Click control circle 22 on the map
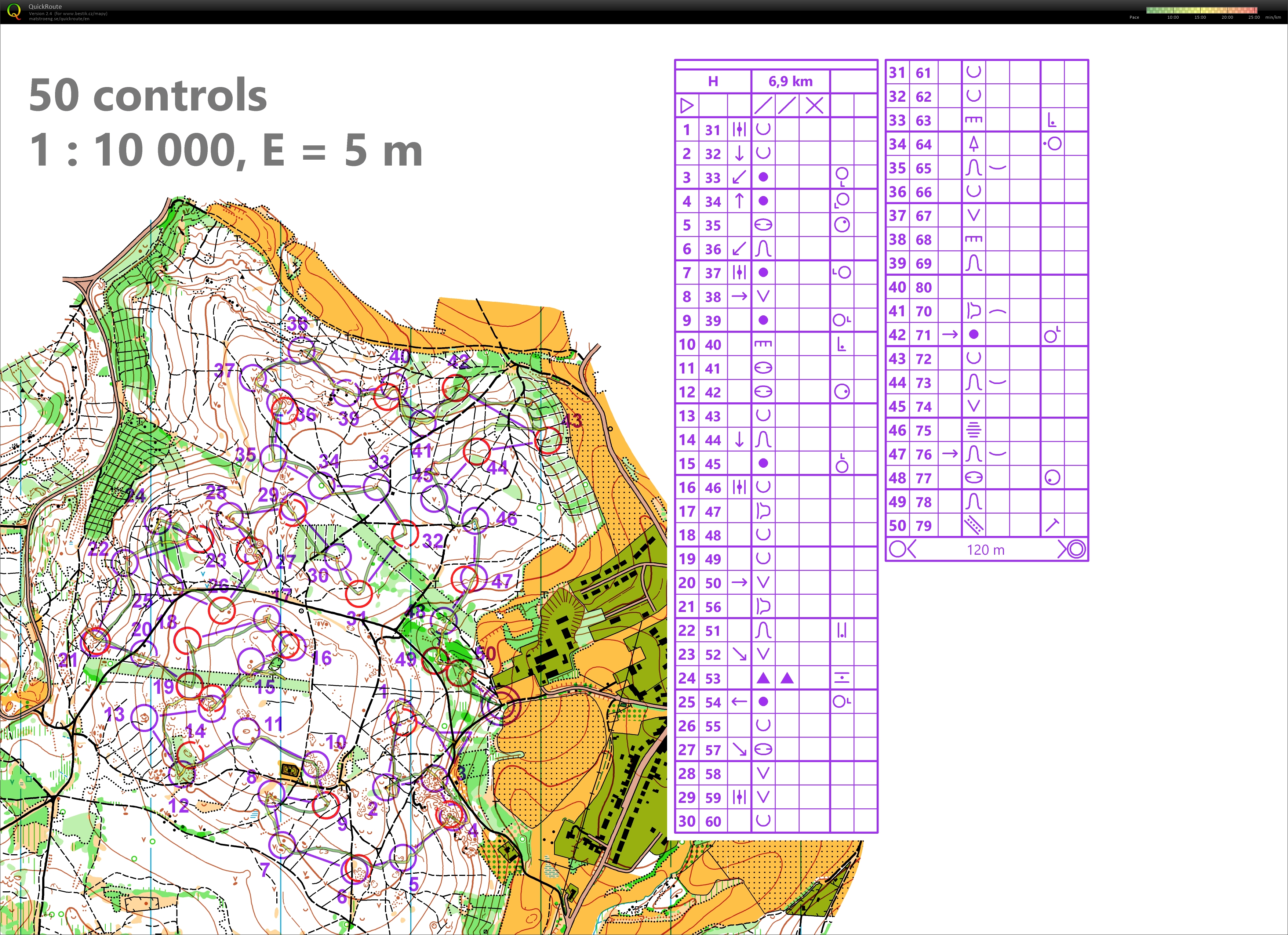Screen dimensions: 1288x935 tap(124, 562)
